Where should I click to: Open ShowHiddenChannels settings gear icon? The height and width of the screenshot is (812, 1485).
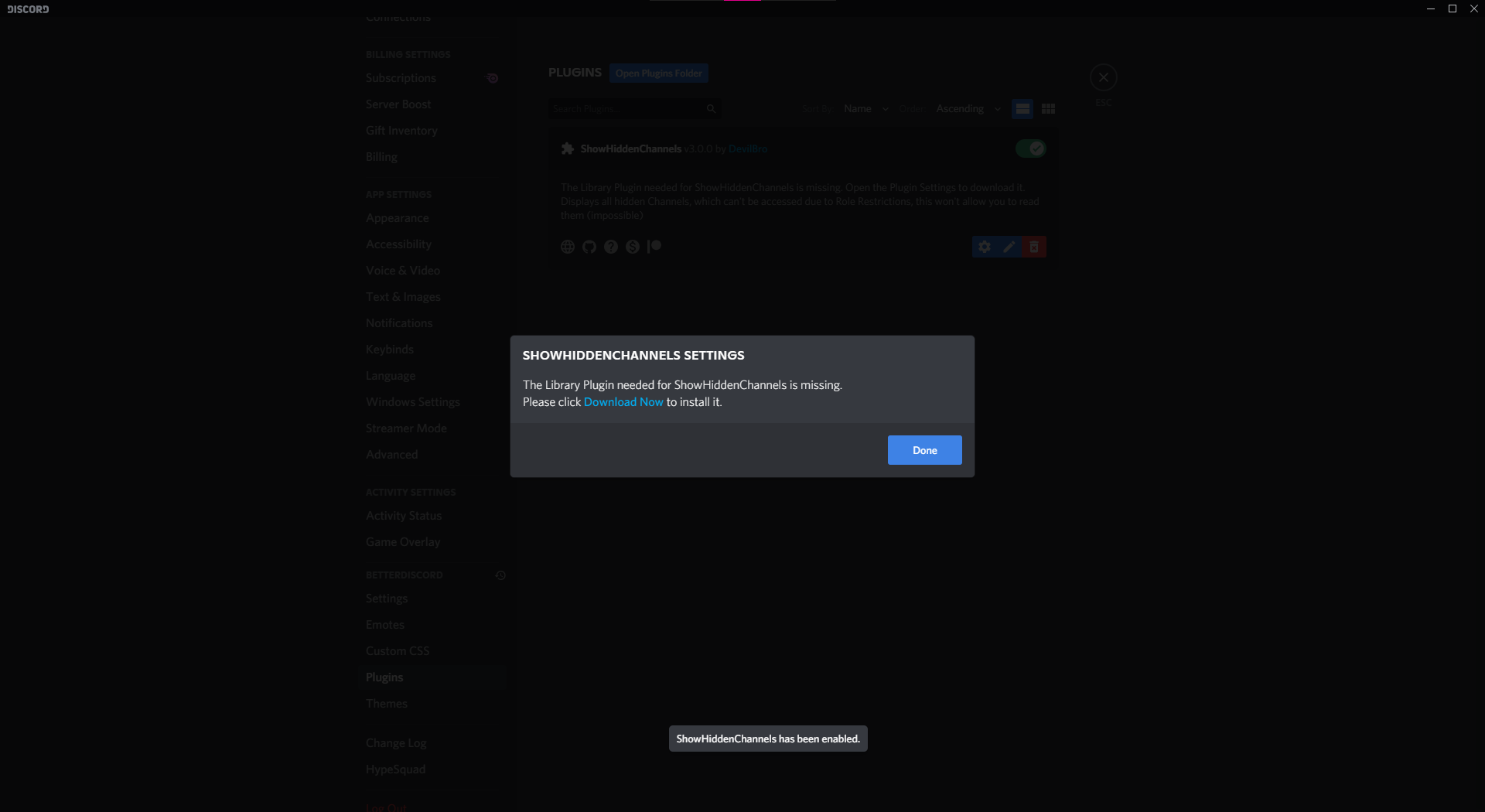pos(983,246)
